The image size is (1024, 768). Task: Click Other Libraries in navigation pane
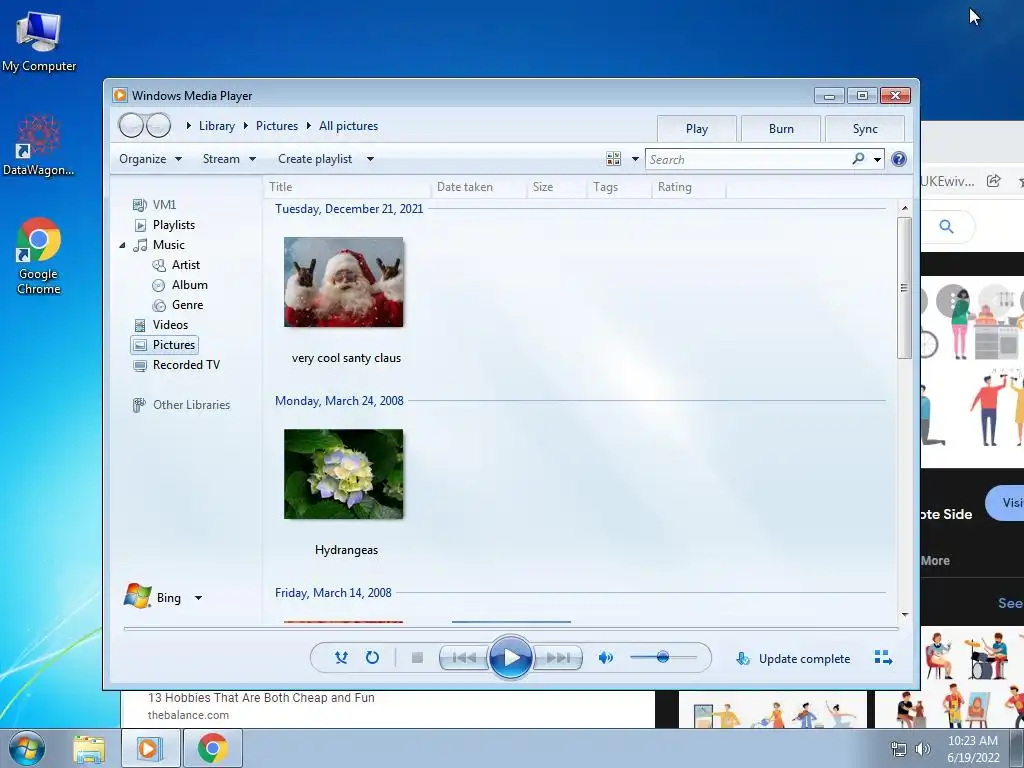pyautogui.click(x=182, y=405)
